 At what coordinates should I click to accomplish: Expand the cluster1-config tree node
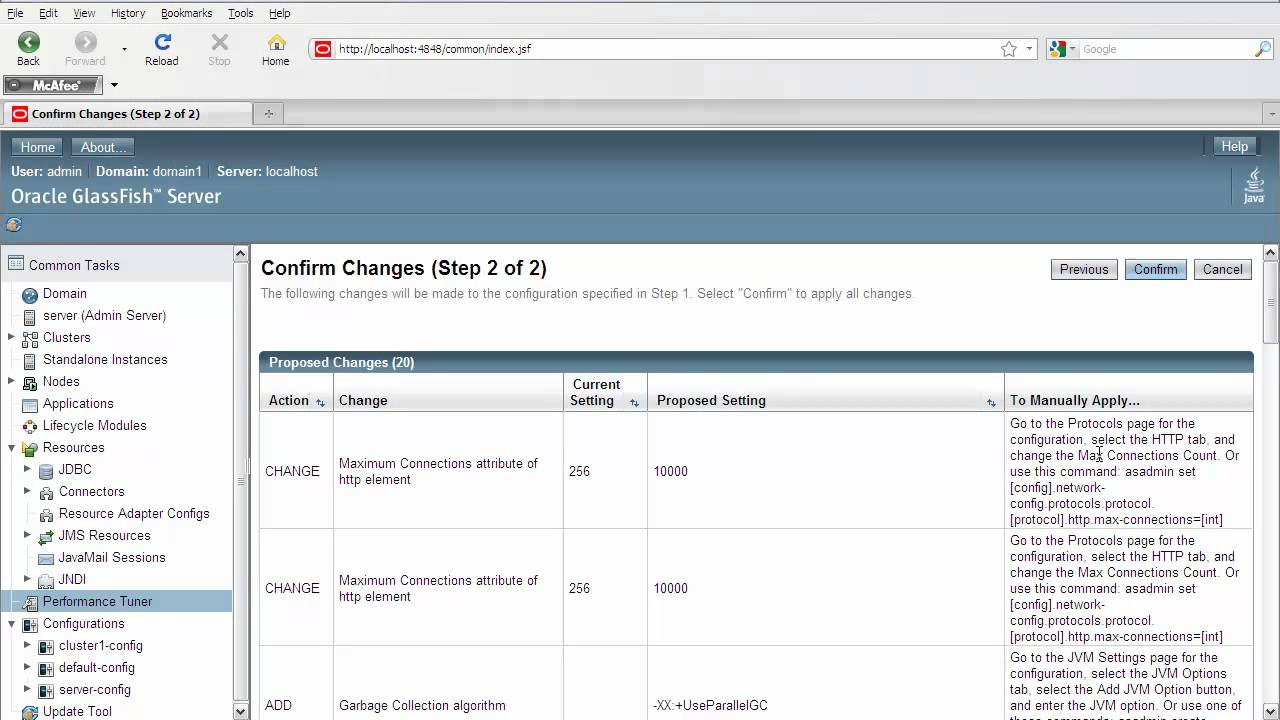[28, 645]
